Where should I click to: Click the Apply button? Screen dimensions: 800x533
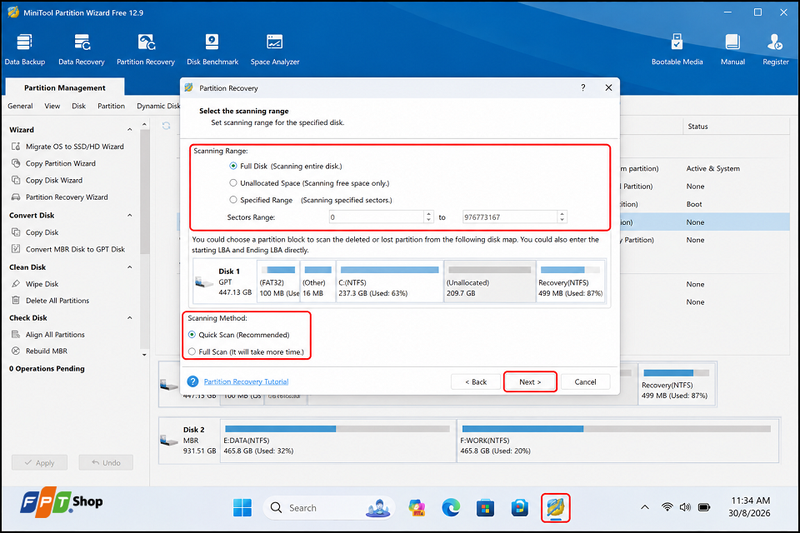coord(39,462)
